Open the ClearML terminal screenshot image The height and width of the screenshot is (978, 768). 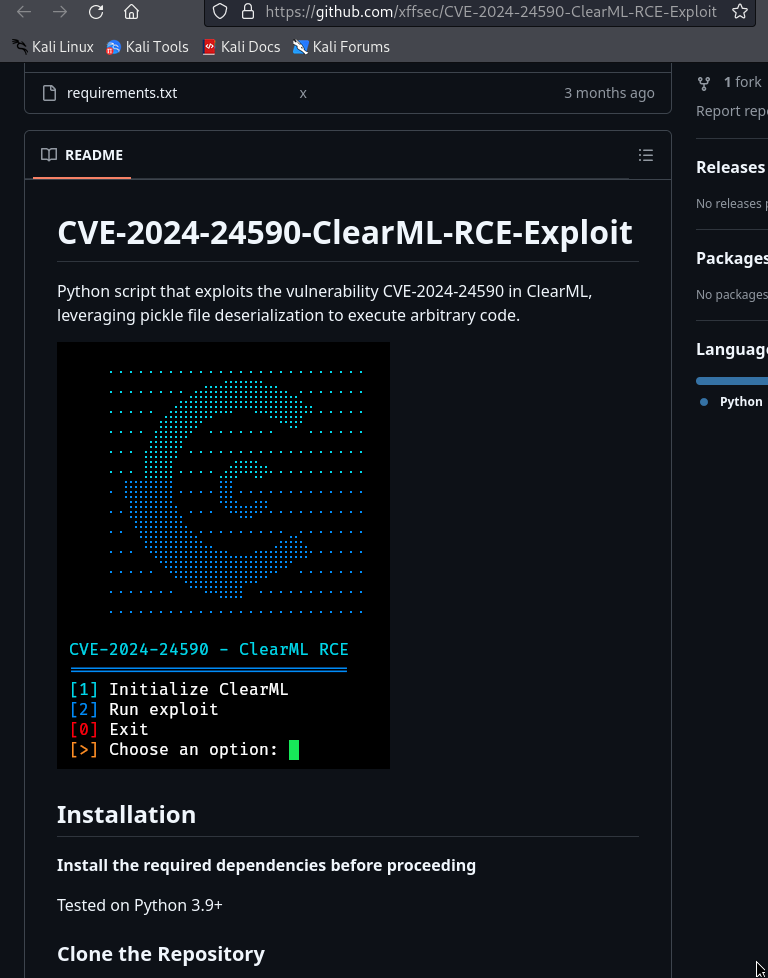coord(223,555)
